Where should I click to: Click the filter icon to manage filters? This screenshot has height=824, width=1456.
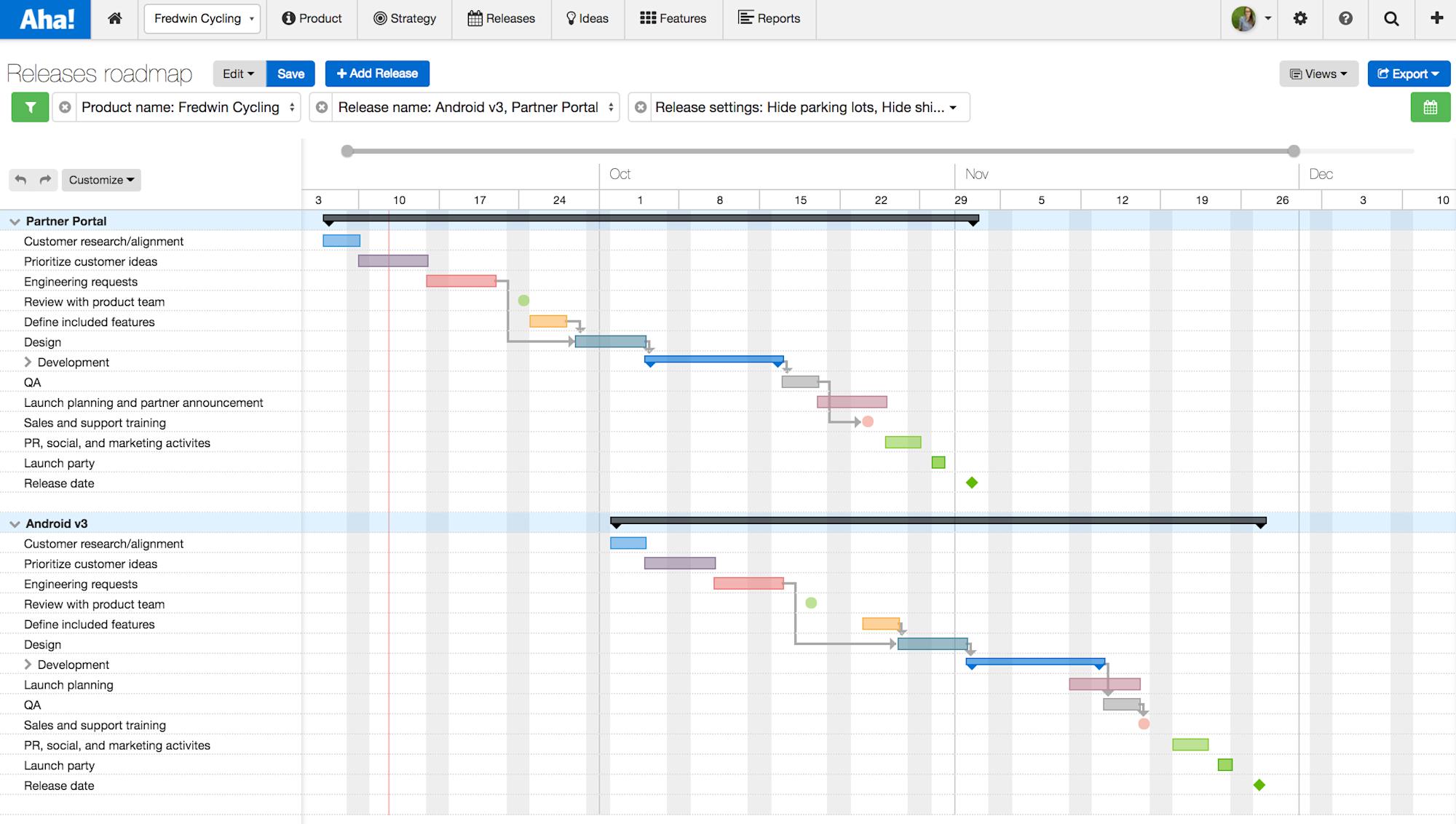click(30, 107)
